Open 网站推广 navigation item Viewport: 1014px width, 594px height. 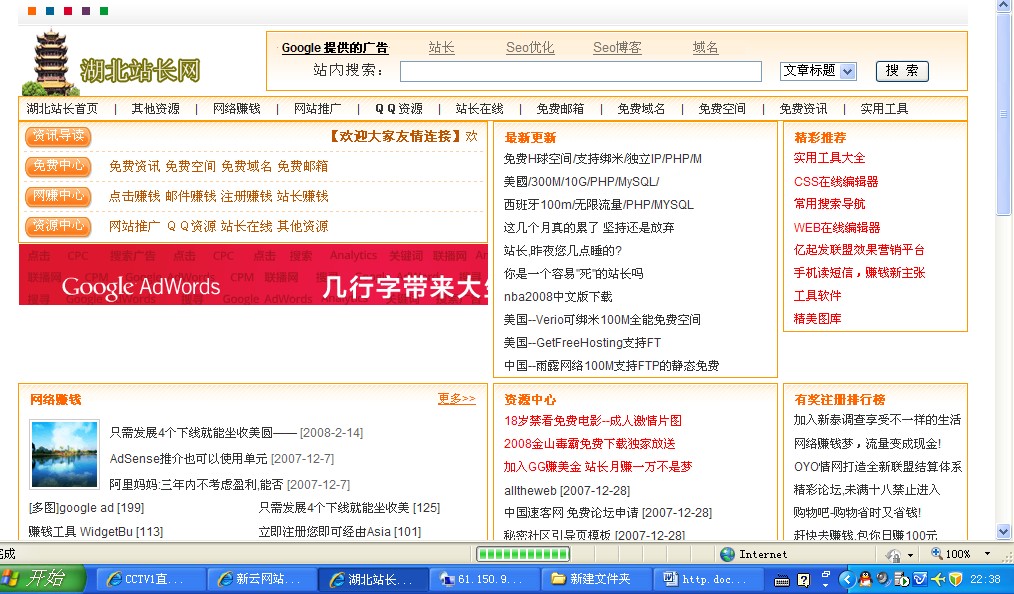point(318,109)
